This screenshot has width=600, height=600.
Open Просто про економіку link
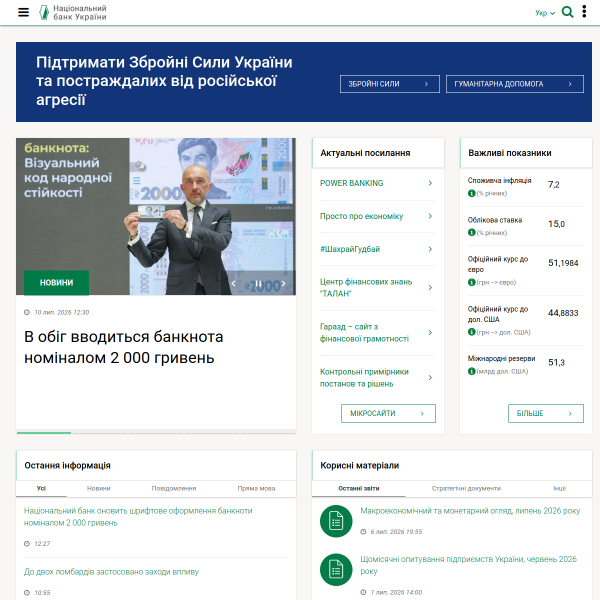point(361,216)
